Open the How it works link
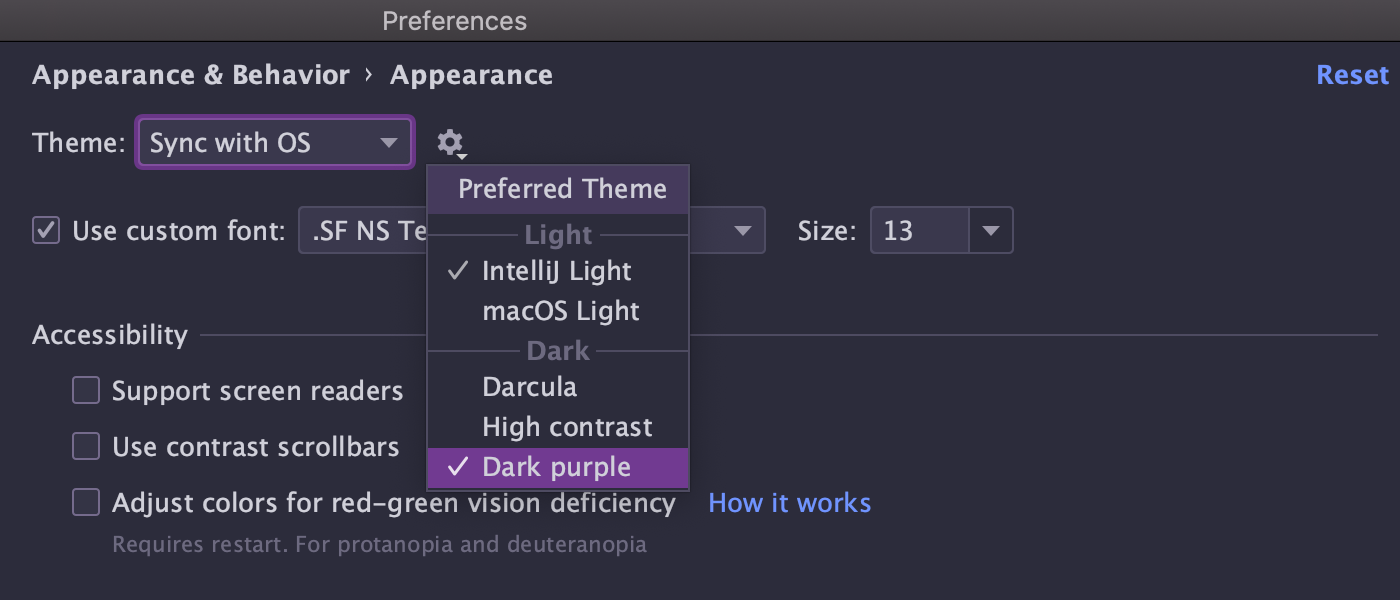The width and height of the screenshot is (1400, 600). [789, 502]
